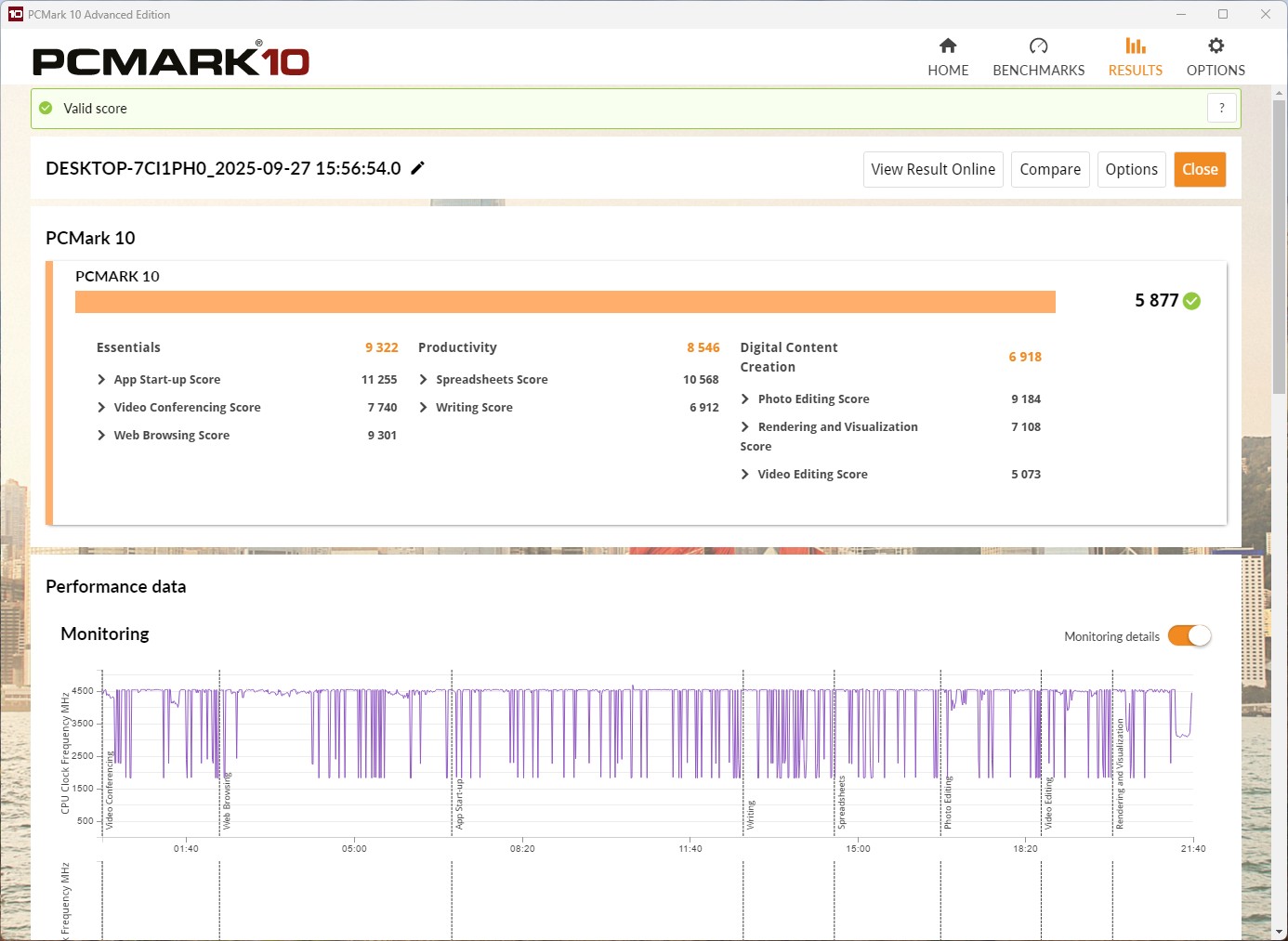Expand the Writing Score row
The height and width of the screenshot is (941, 1288).
click(x=424, y=408)
